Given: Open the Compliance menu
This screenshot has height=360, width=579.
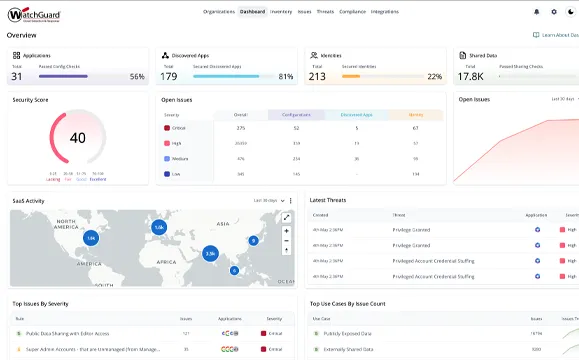Looking at the screenshot, I should 353,12.
